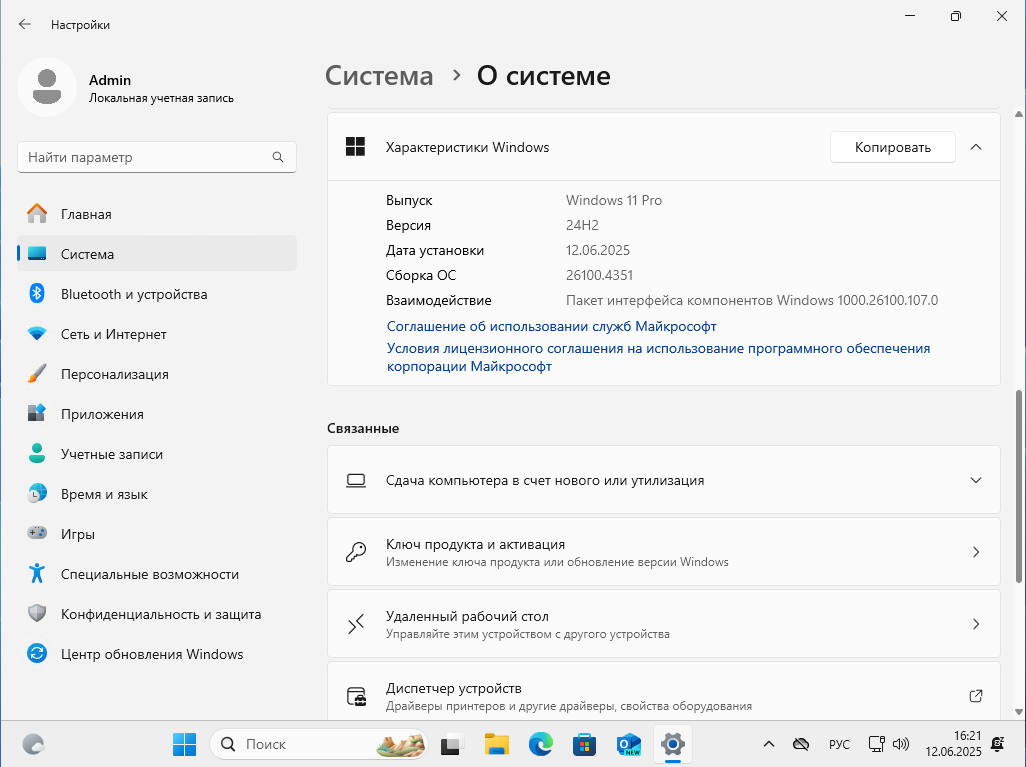Click the shield icon for Конфиденциальность и защита
The image size is (1026, 767).
(37, 613)
